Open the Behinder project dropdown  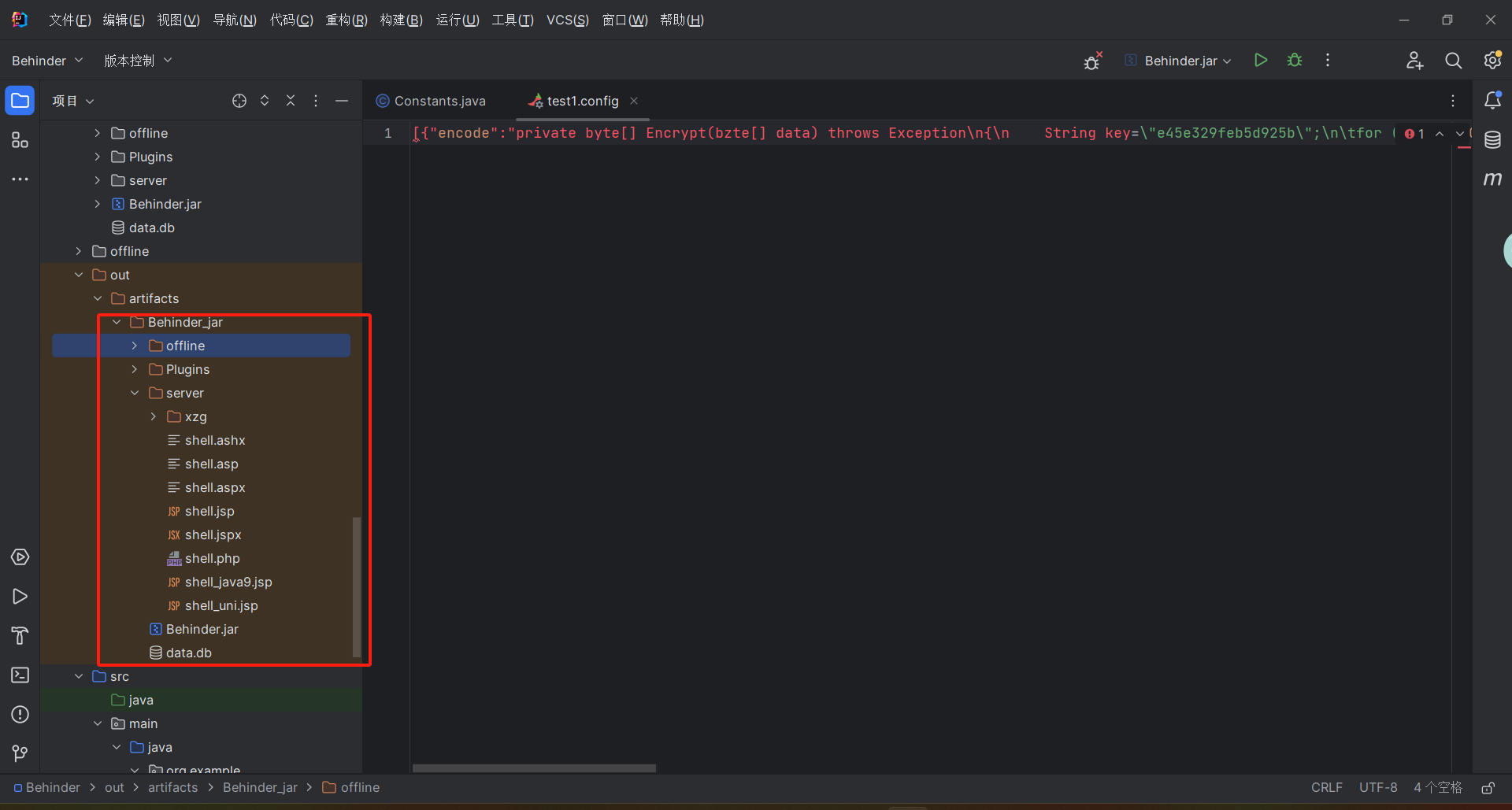[47, 61]
